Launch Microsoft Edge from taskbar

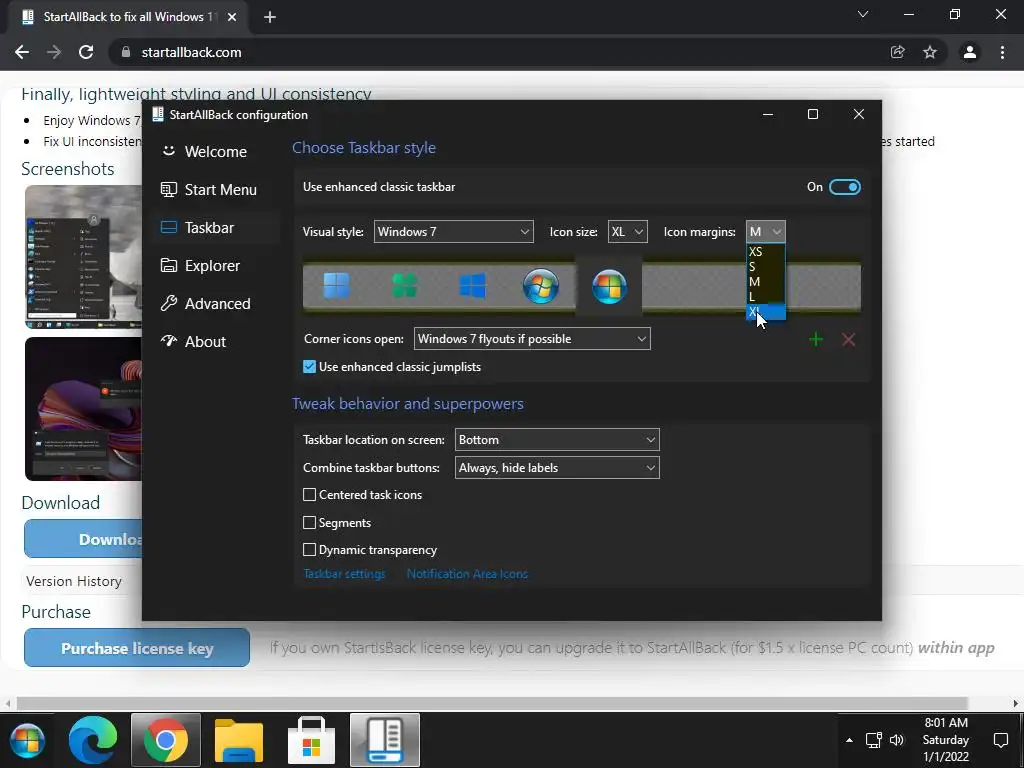tap(93, 741)
